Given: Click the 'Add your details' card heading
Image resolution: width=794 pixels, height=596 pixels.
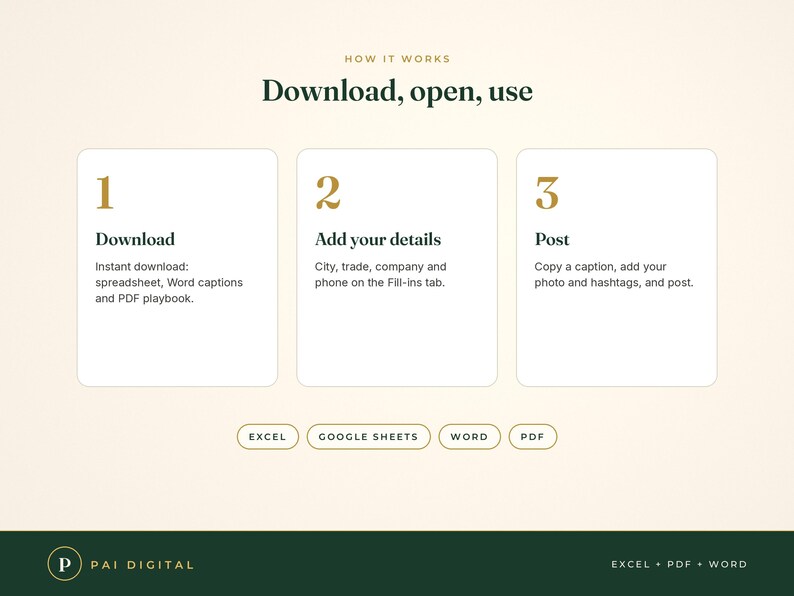Looking at the screenshot, I should pyautogui.click(x=378, y=240).
